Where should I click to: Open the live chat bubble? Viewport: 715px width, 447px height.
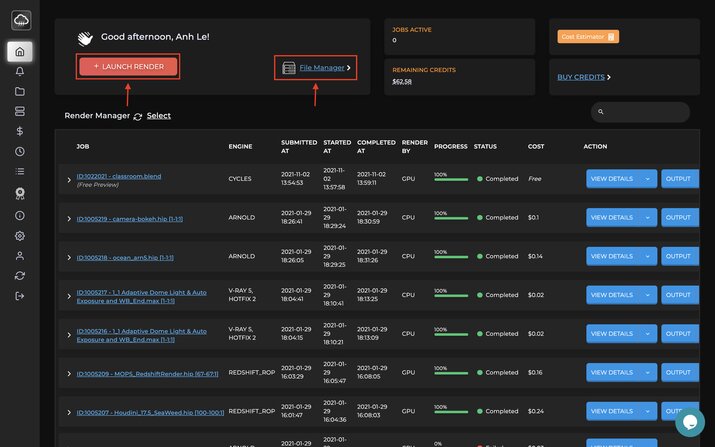tap(689, 422)
